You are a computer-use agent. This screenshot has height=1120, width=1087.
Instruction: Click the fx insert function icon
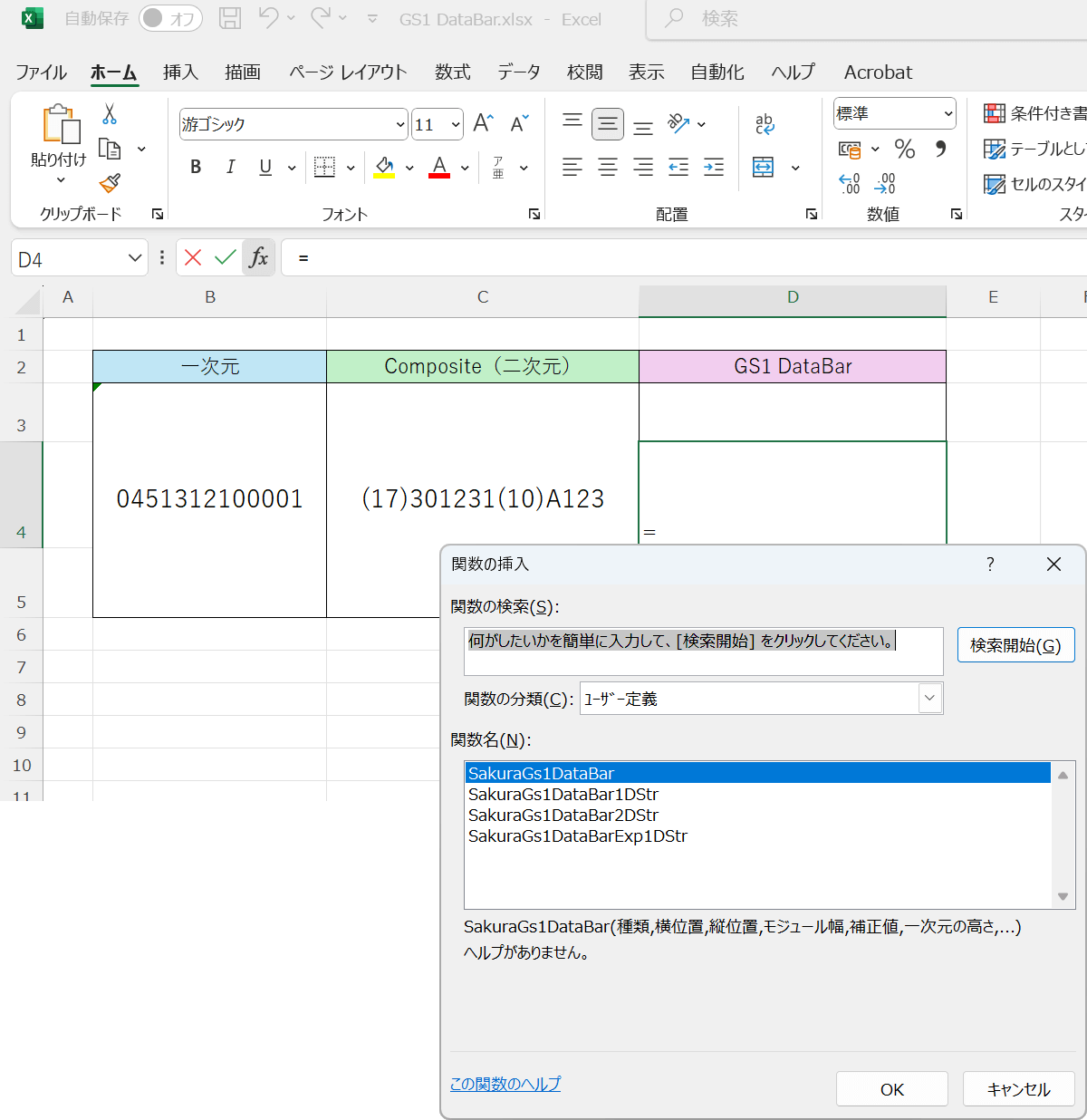259,257
